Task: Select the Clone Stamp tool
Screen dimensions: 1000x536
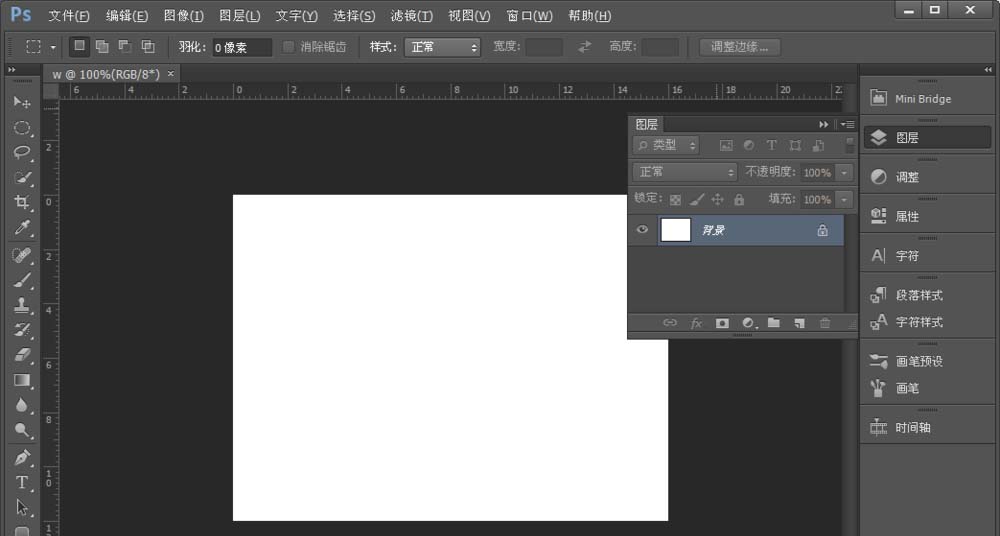Action: pyautogui.click(x=21, y=305)
